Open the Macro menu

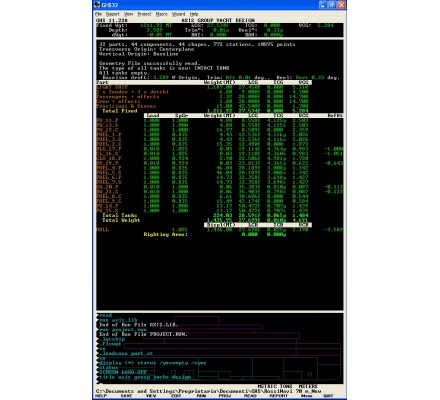[162, 14]
